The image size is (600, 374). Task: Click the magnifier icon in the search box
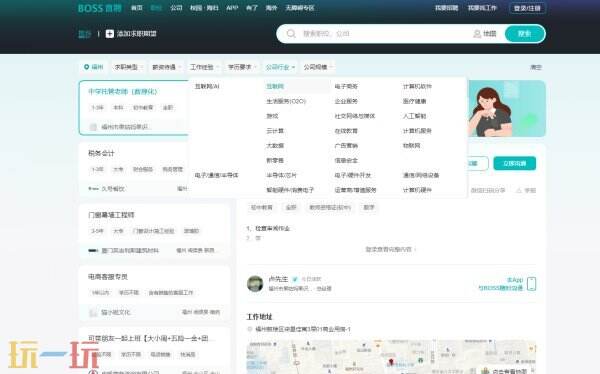(291, 34)
